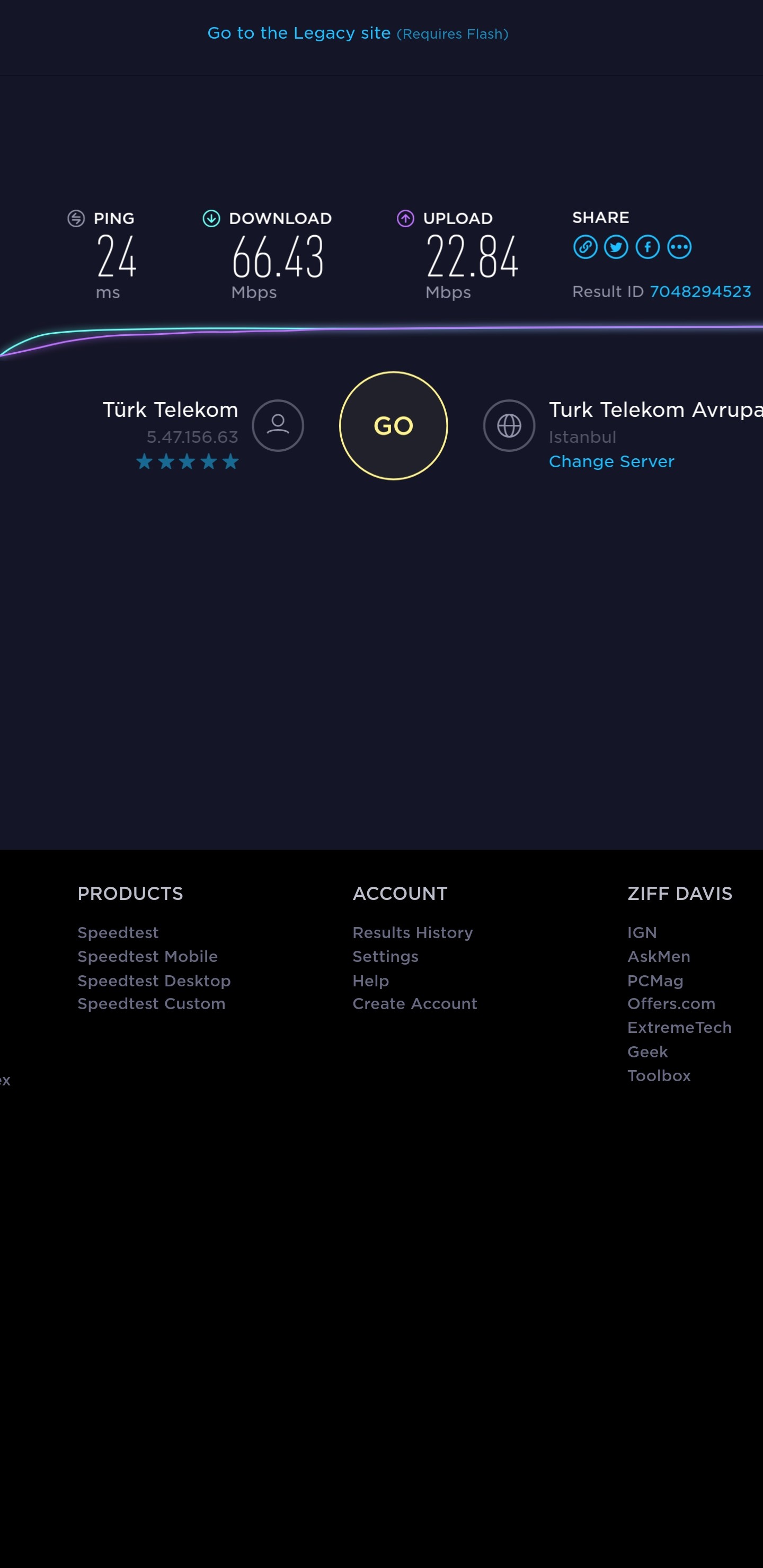Screen dimensions: 763x1568
Task: Click the ACCOUNT footer heading
Action: tap(400, 894)
